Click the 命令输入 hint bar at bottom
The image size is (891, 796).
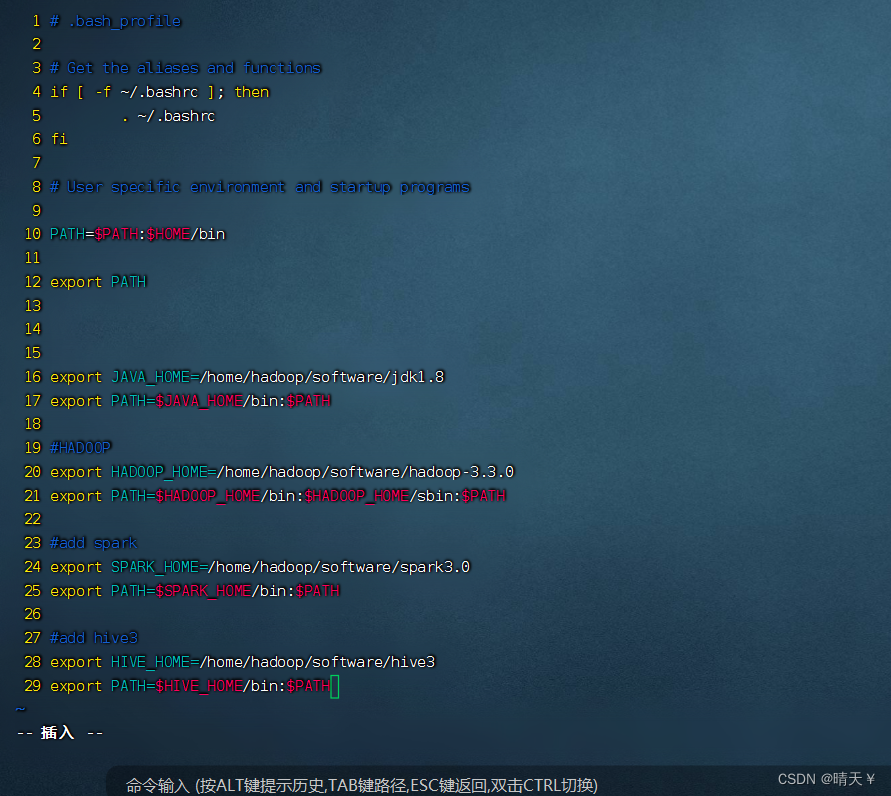[x=360, y=785]
